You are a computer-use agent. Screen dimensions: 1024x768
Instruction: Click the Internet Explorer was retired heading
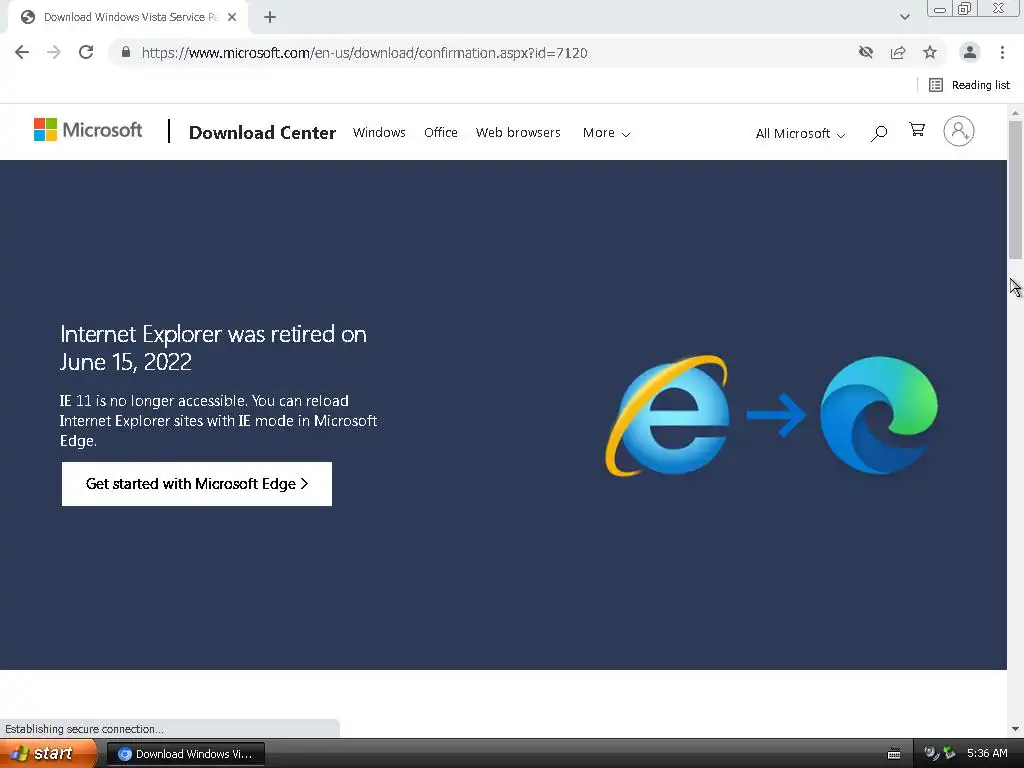213,347
